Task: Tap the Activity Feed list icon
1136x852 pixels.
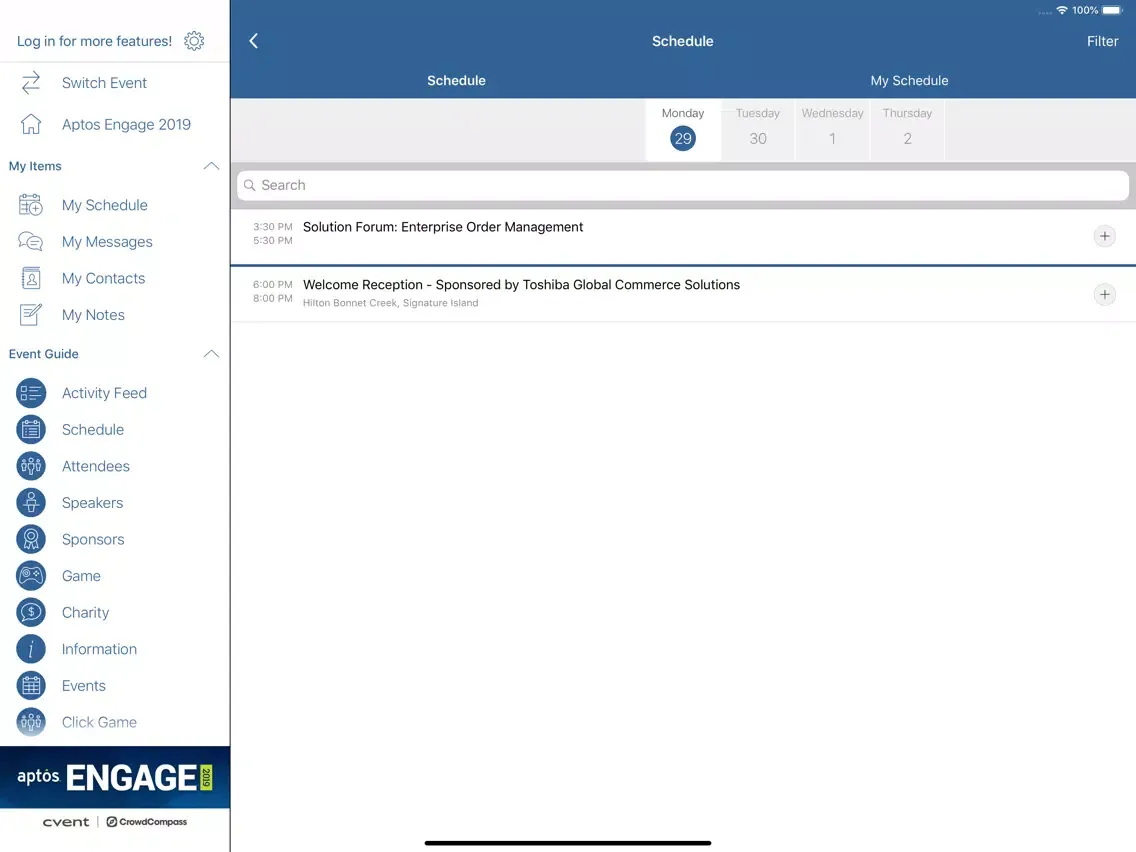Action: (x=30, y=393)
